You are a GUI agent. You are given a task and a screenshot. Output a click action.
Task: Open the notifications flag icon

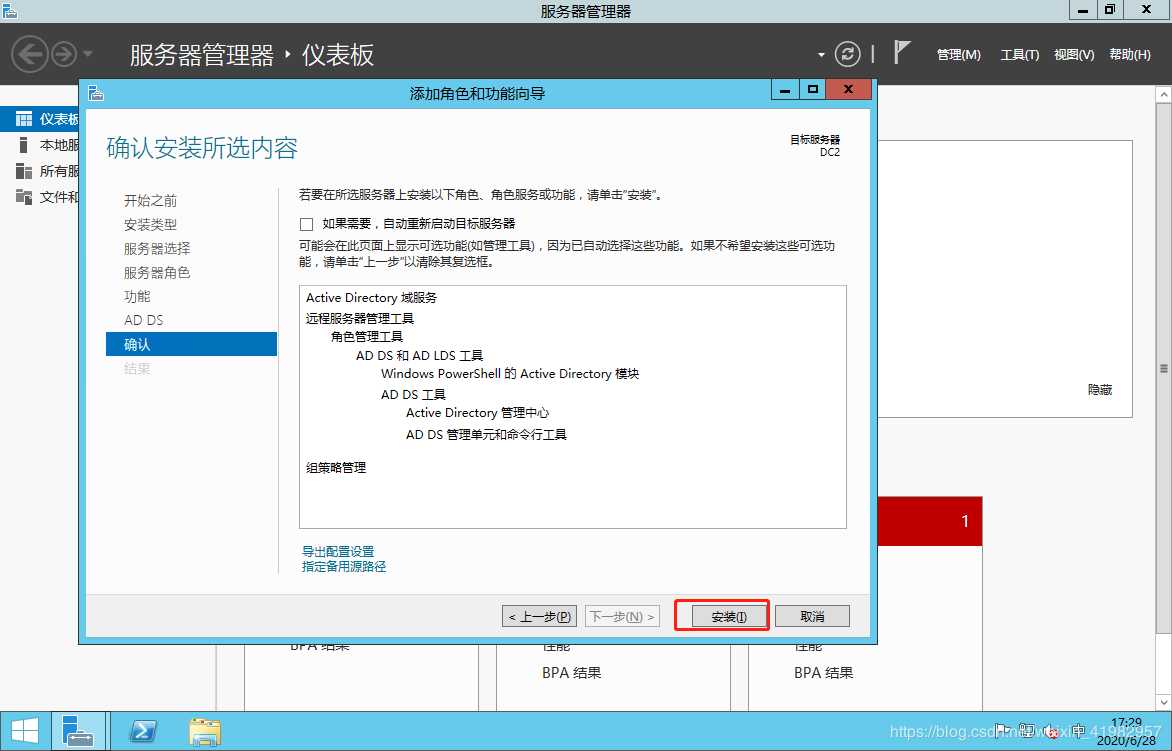coord(901,52)
